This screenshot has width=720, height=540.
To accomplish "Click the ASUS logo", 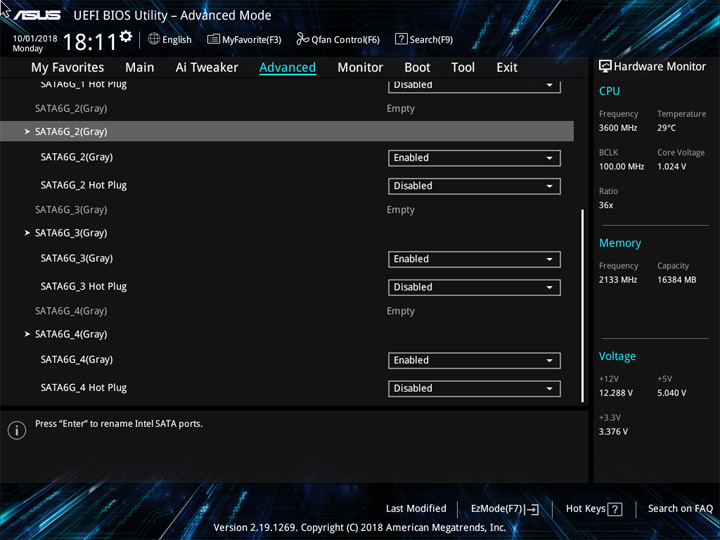I will click(37, 15).
